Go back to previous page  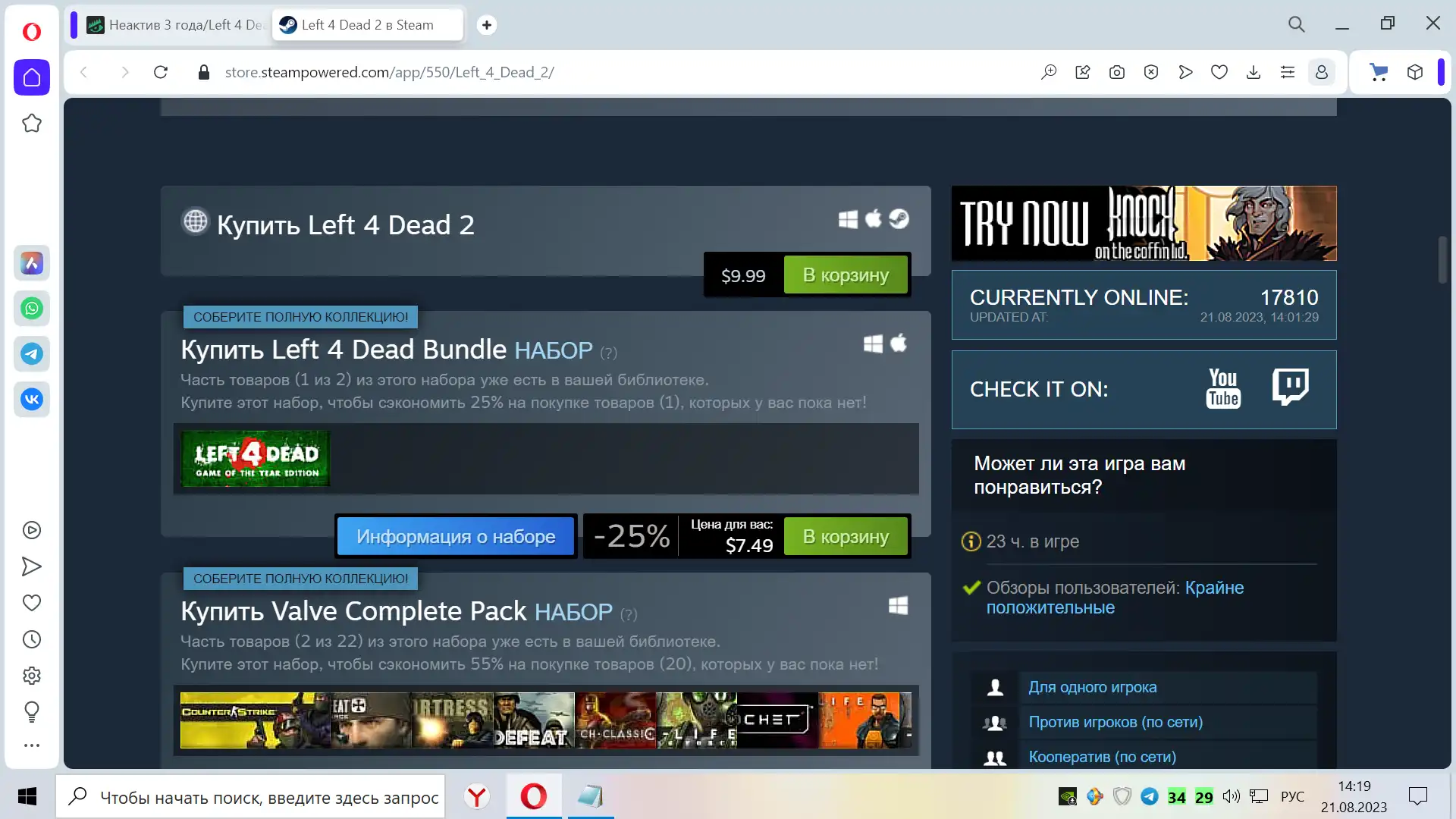pos(84,72)
